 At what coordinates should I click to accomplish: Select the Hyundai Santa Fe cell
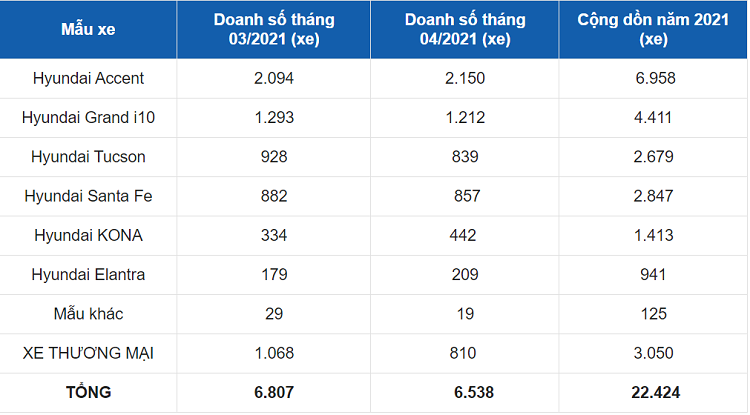[88, 196]
